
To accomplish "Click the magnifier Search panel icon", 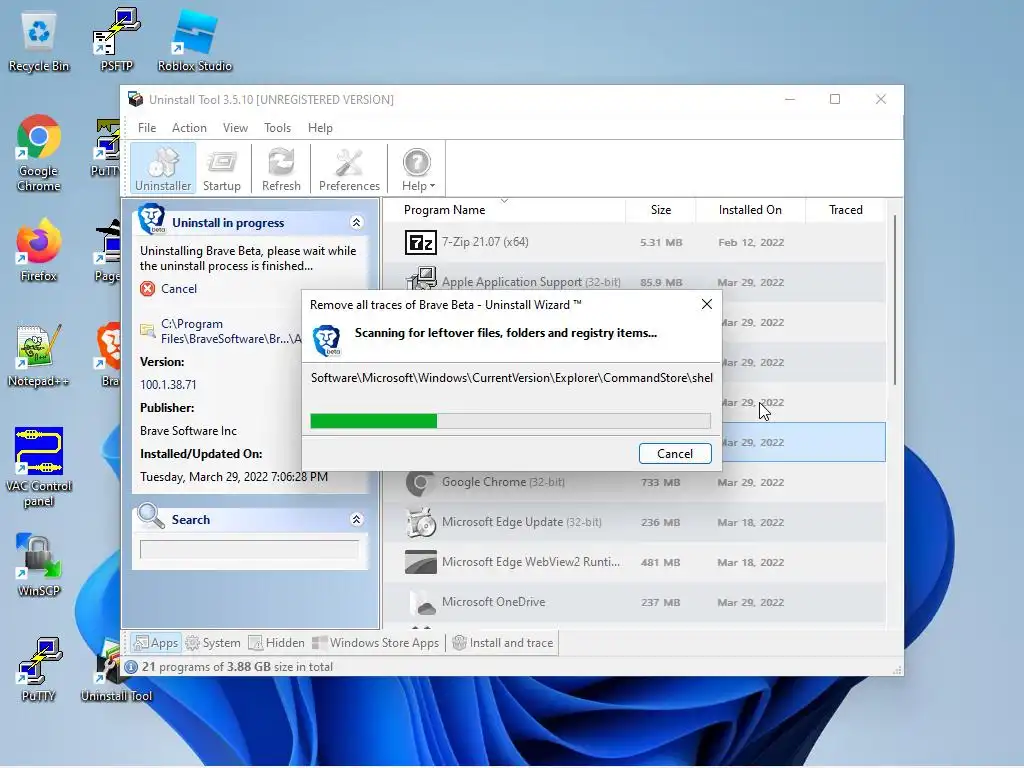I will (151, 517).
